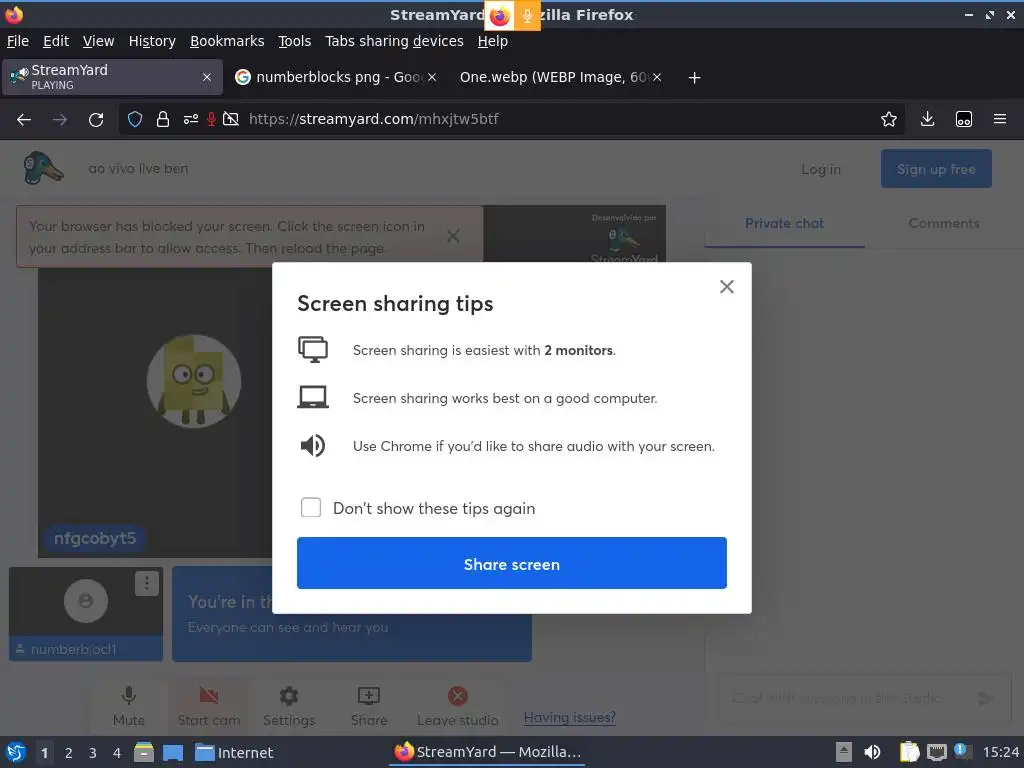
Task: Click the Sign up free button
Action: (936, 169)
